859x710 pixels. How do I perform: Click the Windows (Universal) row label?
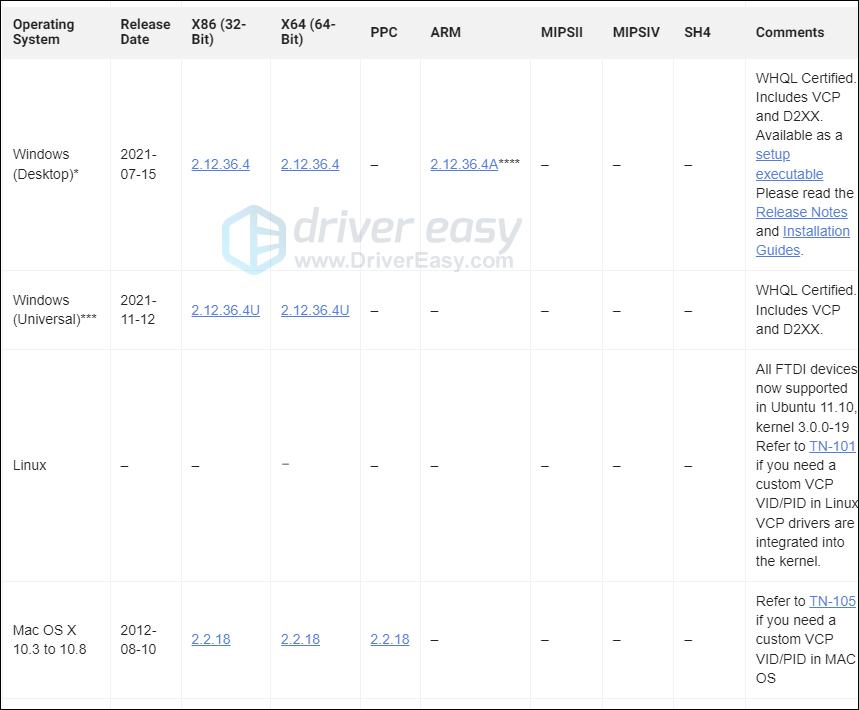(47, 310)
